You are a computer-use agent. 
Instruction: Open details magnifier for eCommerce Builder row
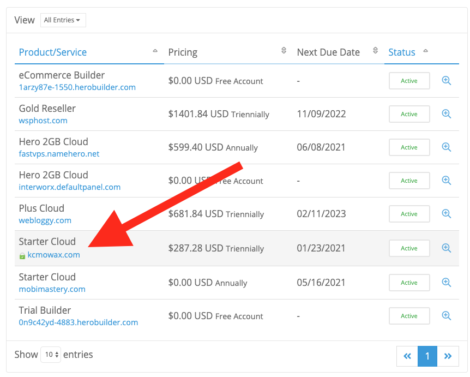[x=446, y=81]
